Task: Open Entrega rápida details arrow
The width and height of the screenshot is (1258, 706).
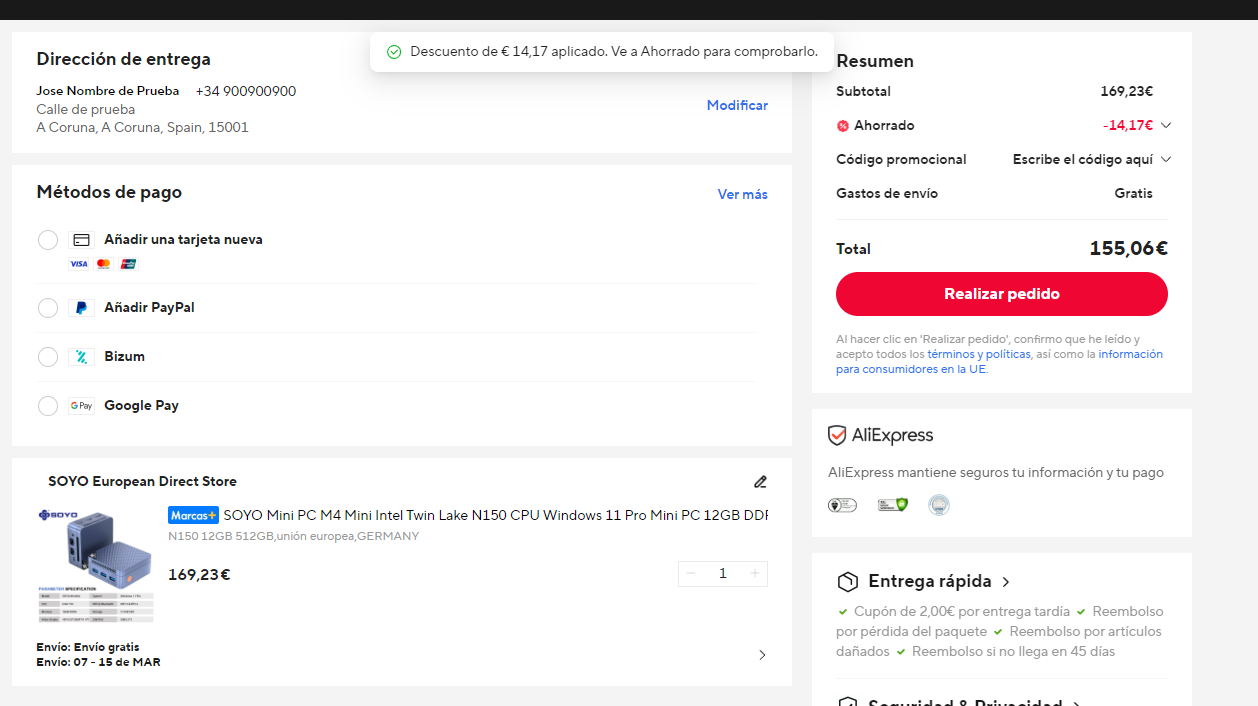Action: pos(1006,582)
